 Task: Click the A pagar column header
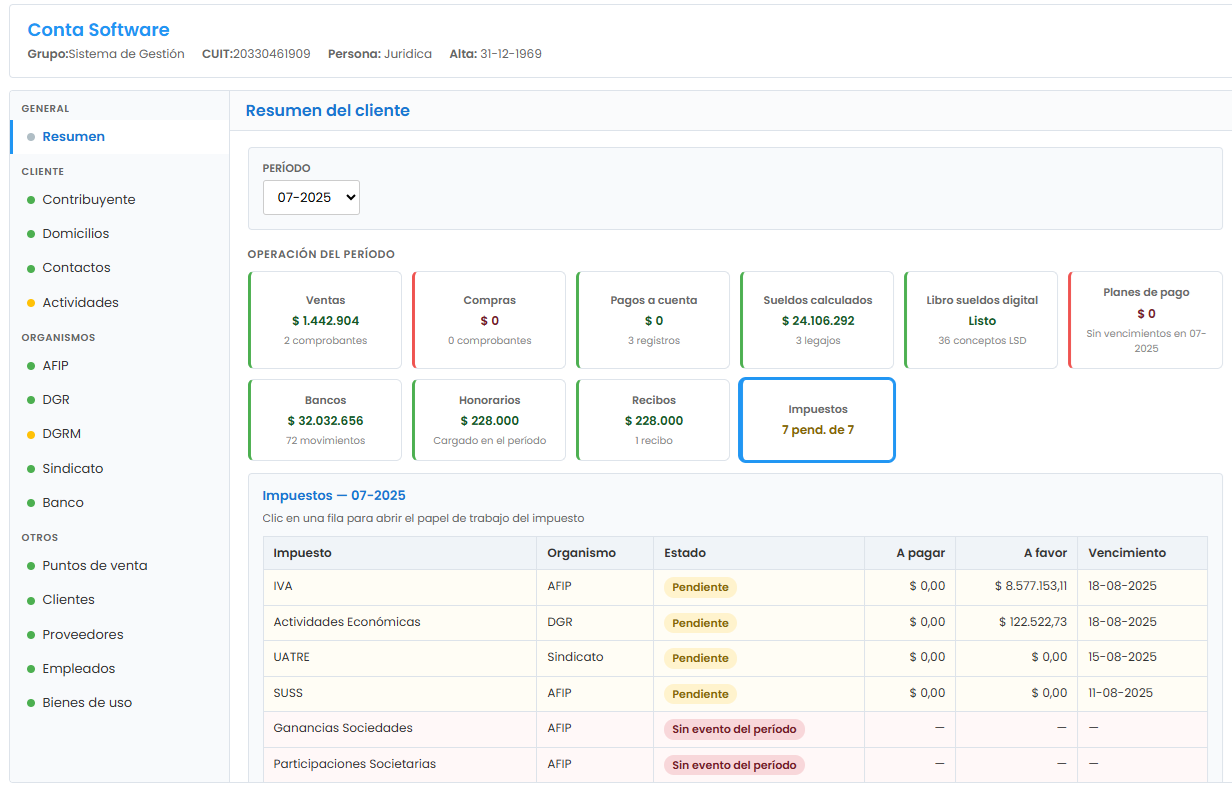coord(910,553)
